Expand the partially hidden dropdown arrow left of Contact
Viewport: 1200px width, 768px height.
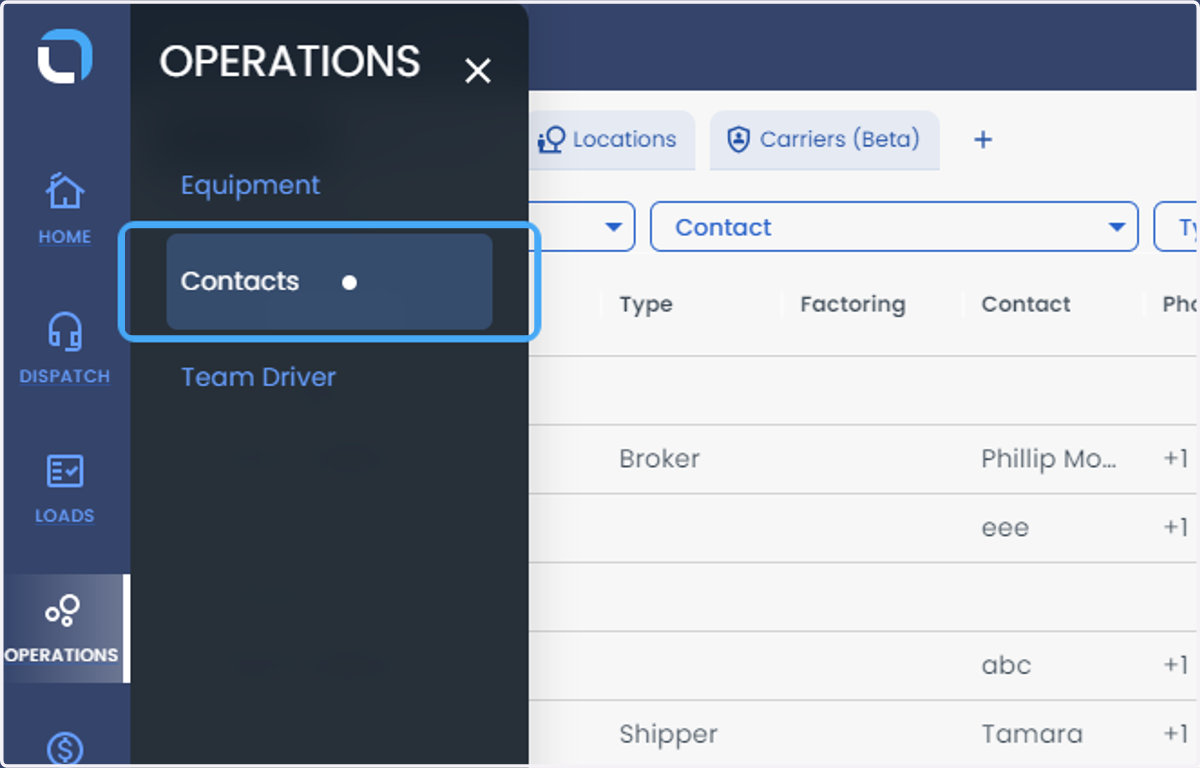pos(614,227)
